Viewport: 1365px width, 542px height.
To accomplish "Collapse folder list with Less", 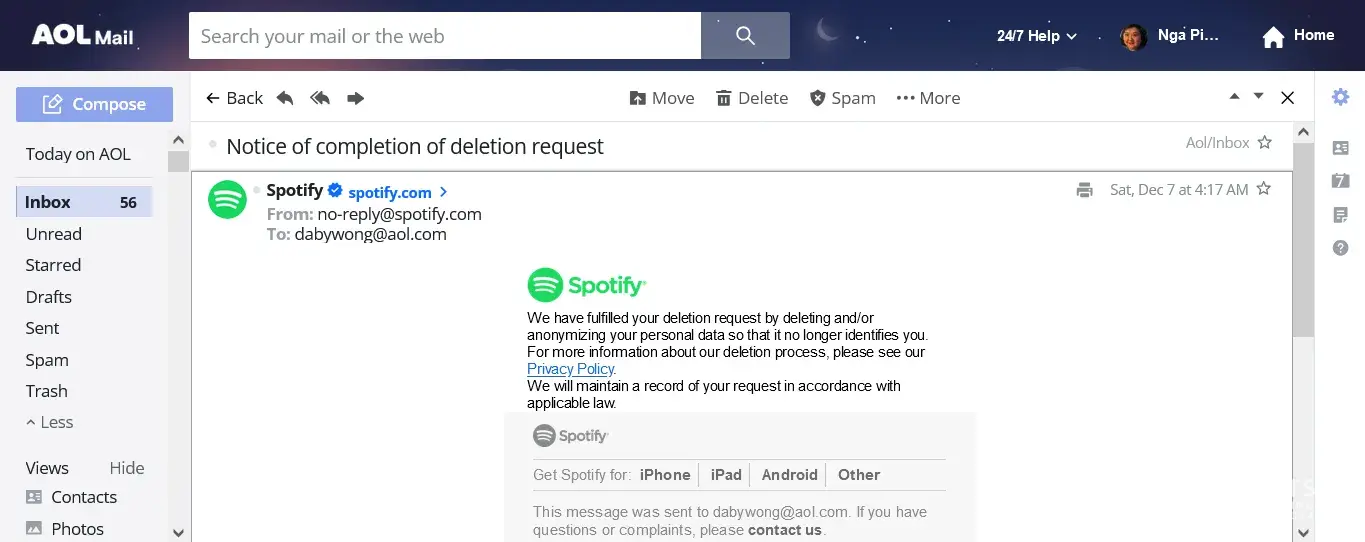I will 50,422.
